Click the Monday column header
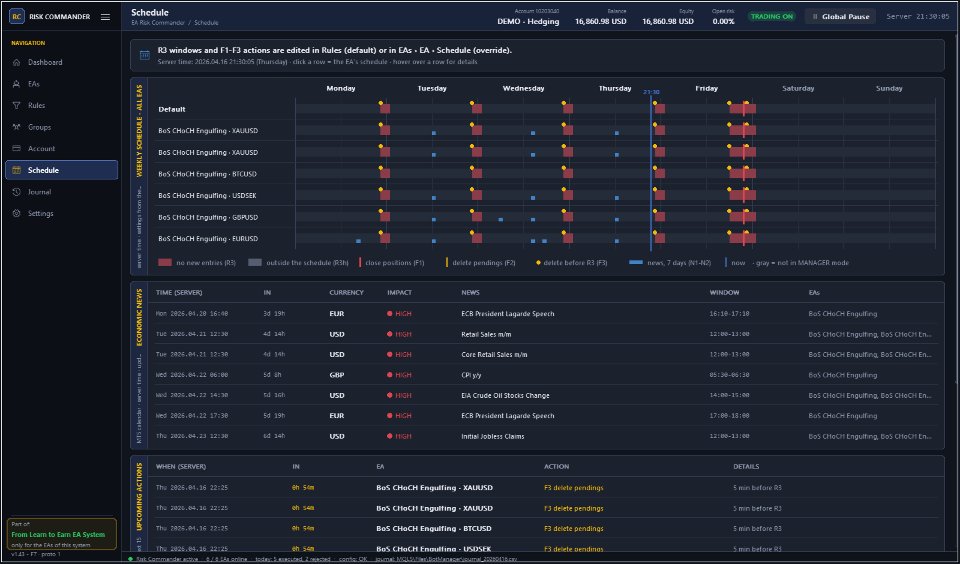The width and height of the screenshot is (960, 564). click(341, 88)
